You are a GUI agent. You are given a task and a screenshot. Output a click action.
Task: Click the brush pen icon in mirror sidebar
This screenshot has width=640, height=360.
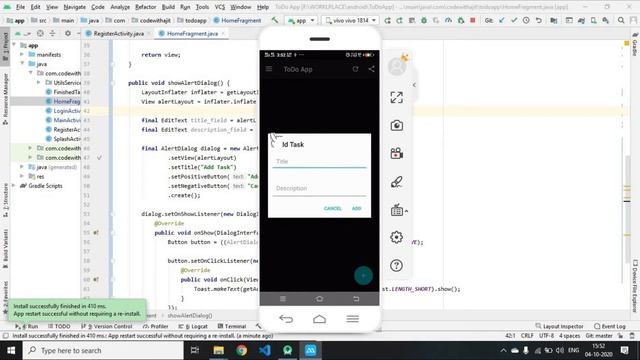point(396,182)
